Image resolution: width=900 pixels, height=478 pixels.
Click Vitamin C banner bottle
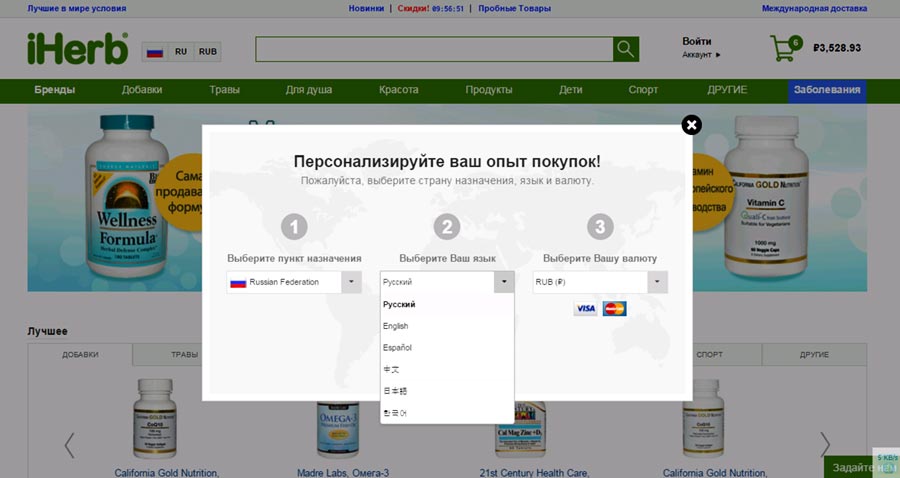766,196
